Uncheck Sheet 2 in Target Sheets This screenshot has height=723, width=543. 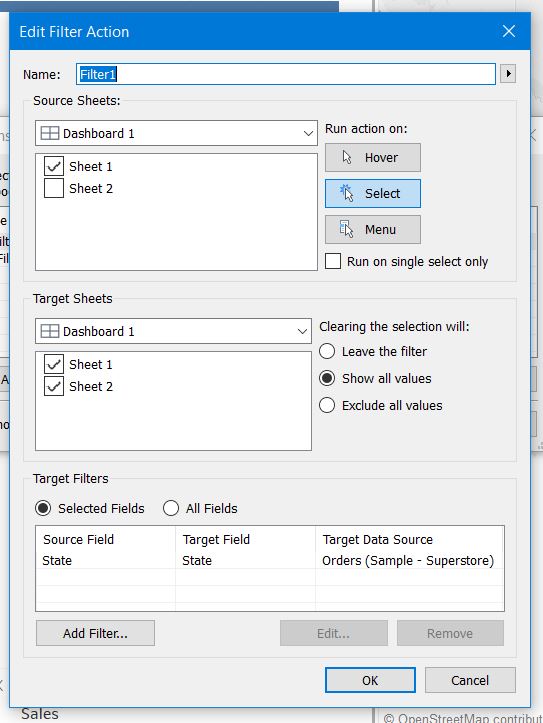pos(54,386)
